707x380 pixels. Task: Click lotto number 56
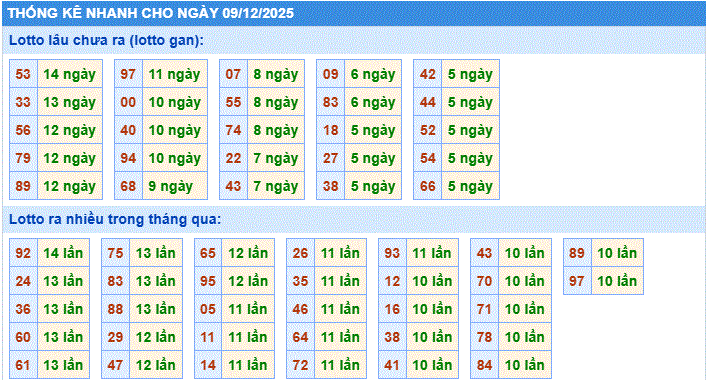[23, 130]
